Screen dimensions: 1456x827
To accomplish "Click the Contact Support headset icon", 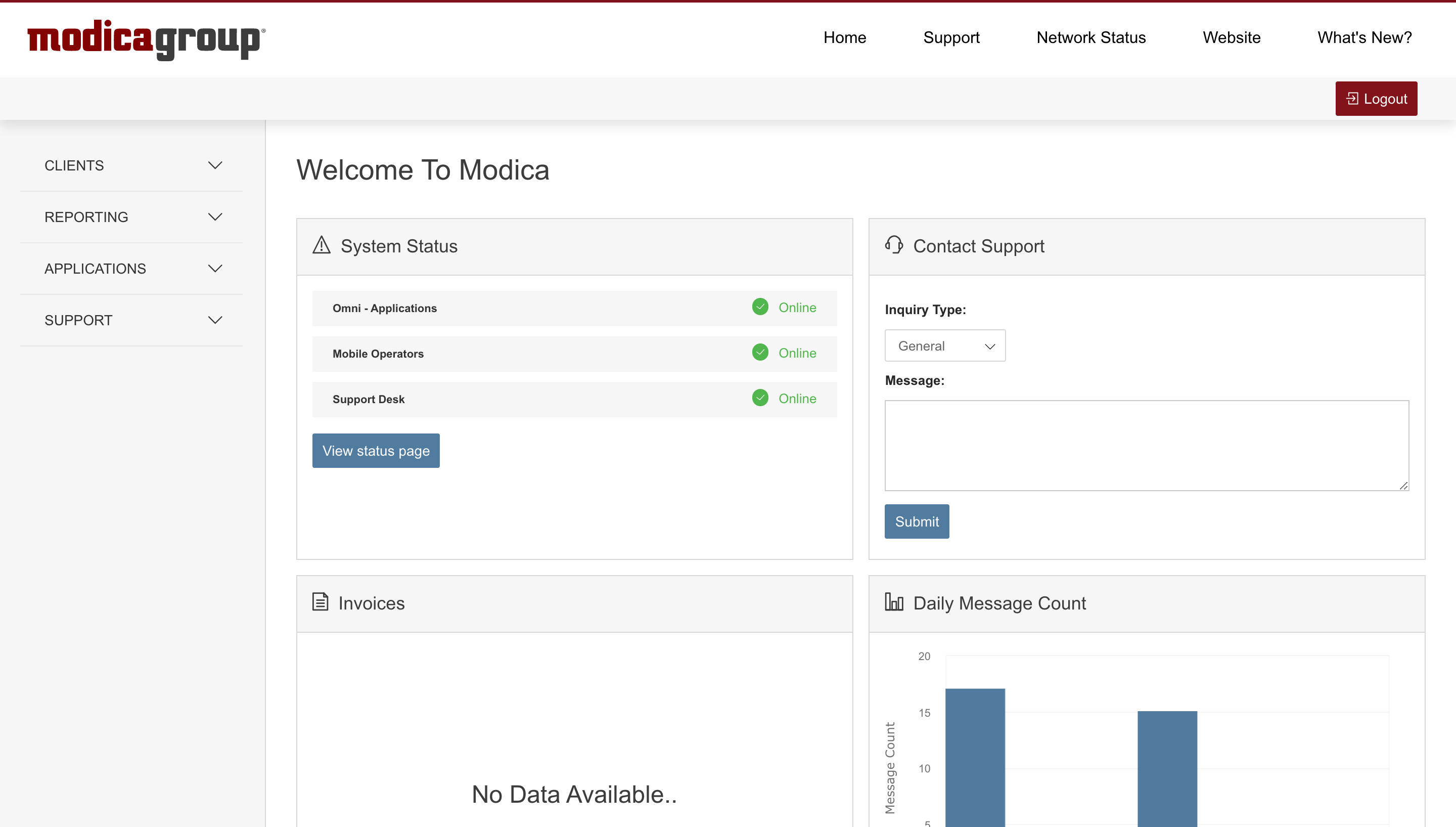I will pos(894,245).
